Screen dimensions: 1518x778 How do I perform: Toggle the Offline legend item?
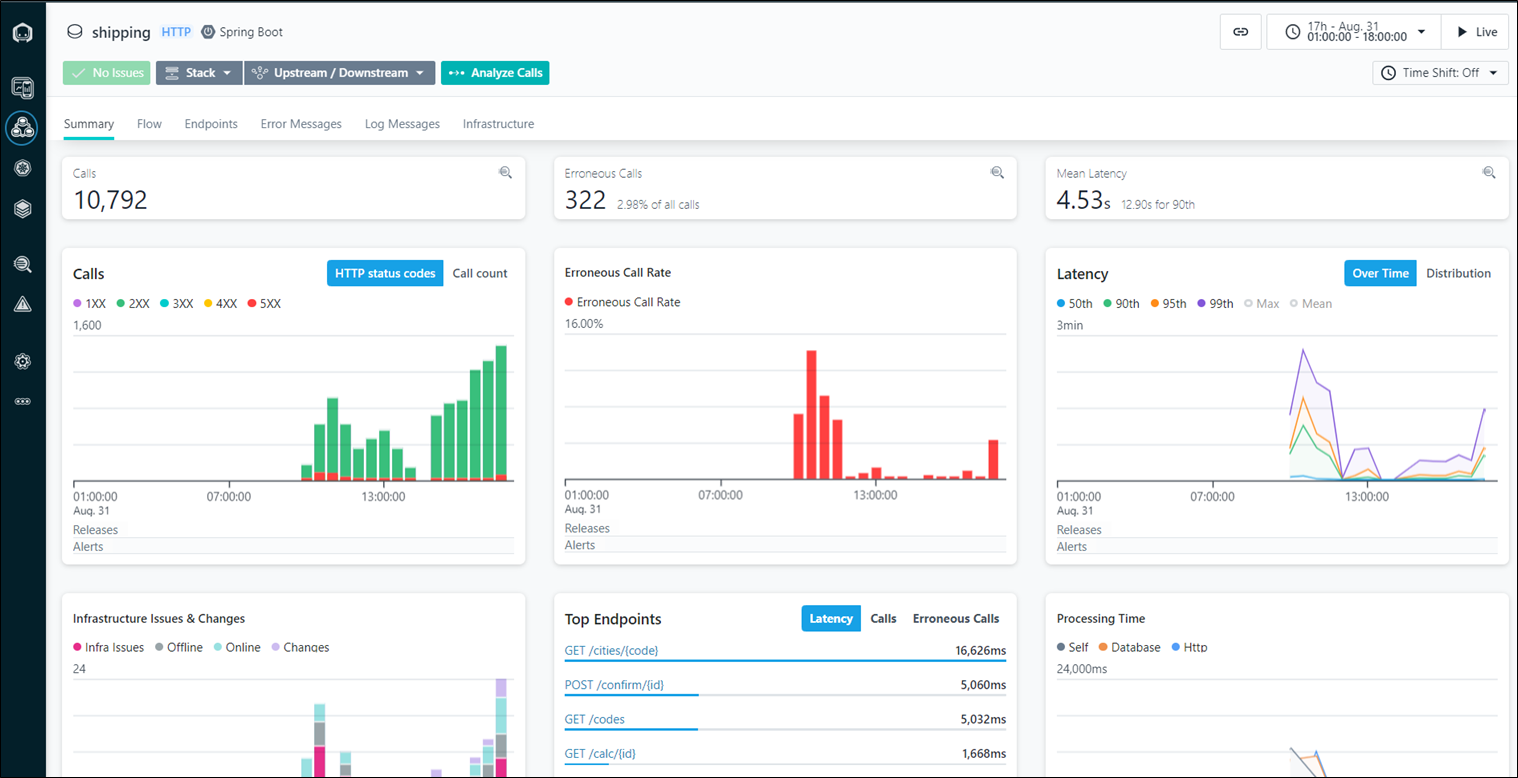(x=179, y=647)
